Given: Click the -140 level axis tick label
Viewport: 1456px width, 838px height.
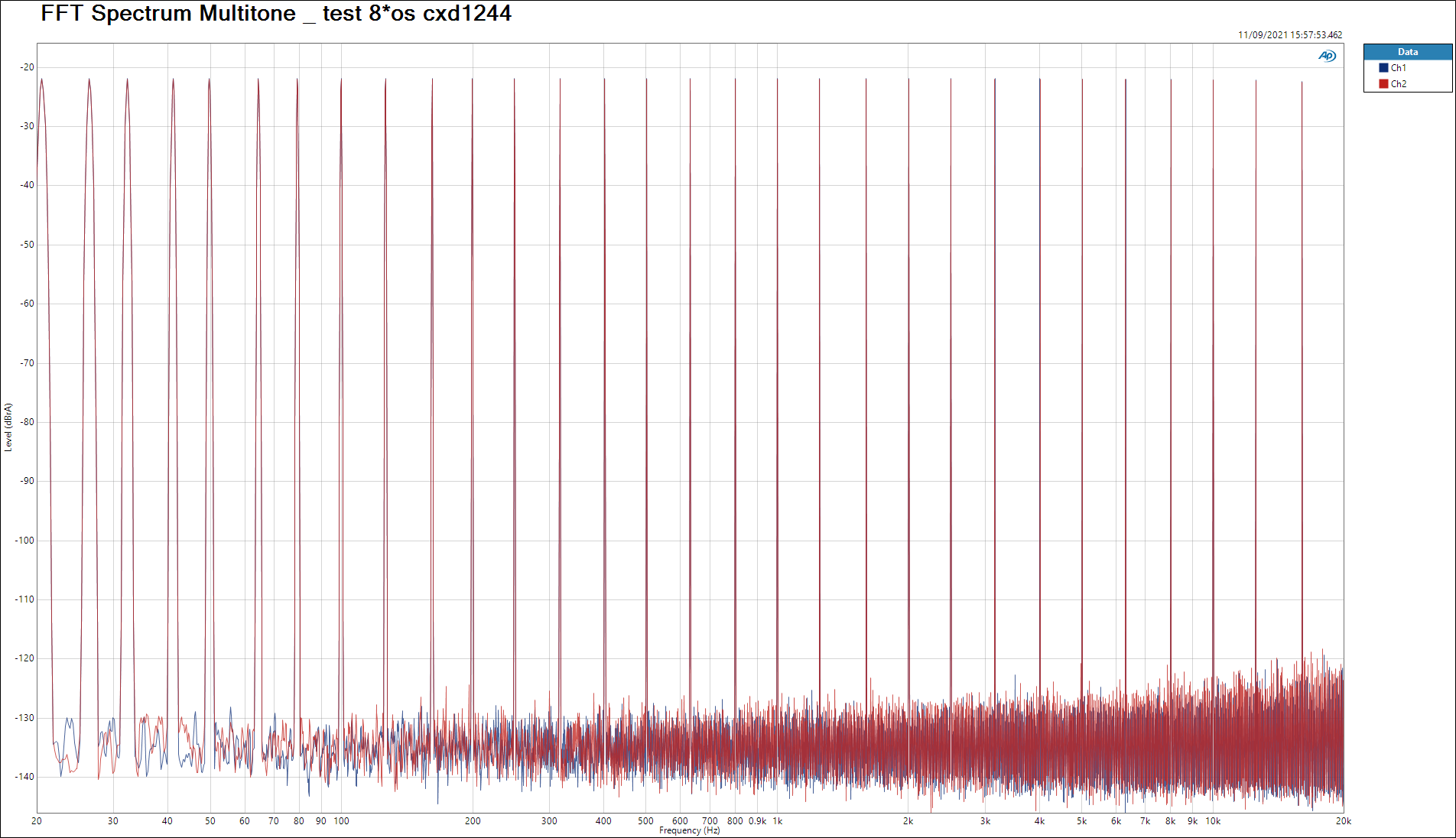Looking at the screenshot, I should pos(25,777).
